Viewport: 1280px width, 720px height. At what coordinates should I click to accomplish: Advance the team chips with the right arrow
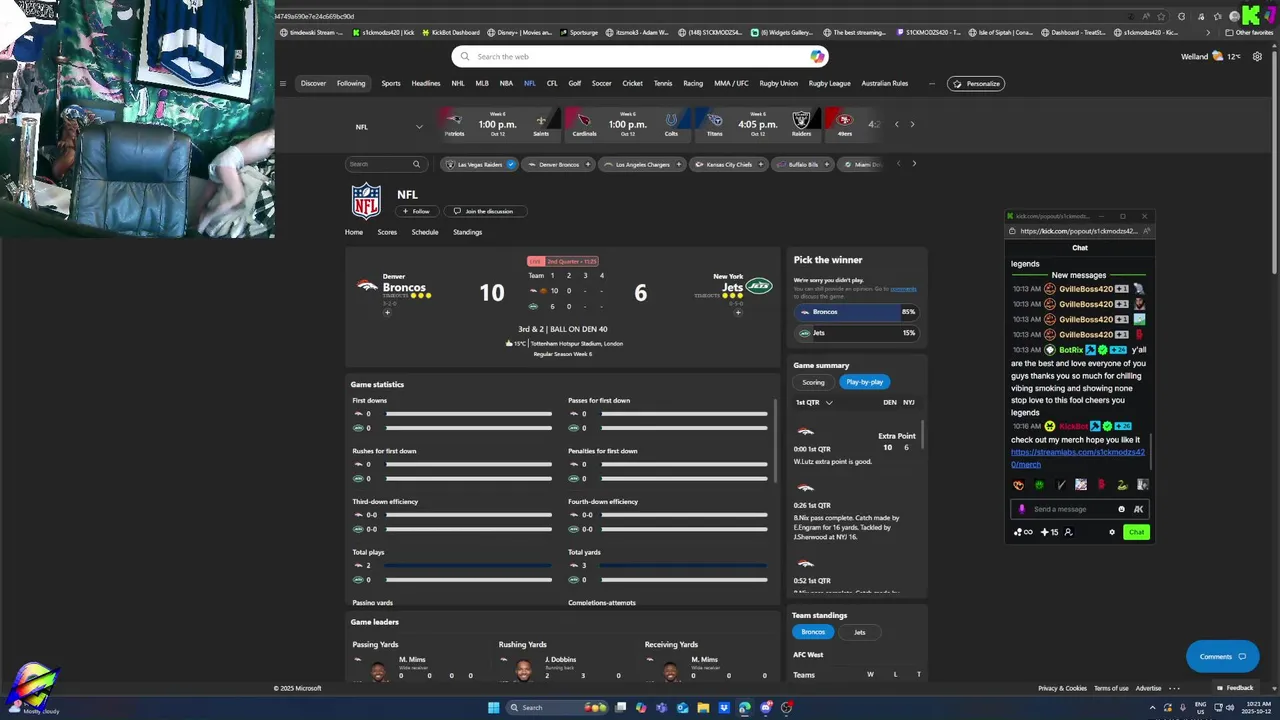click(x=914, y=164)
